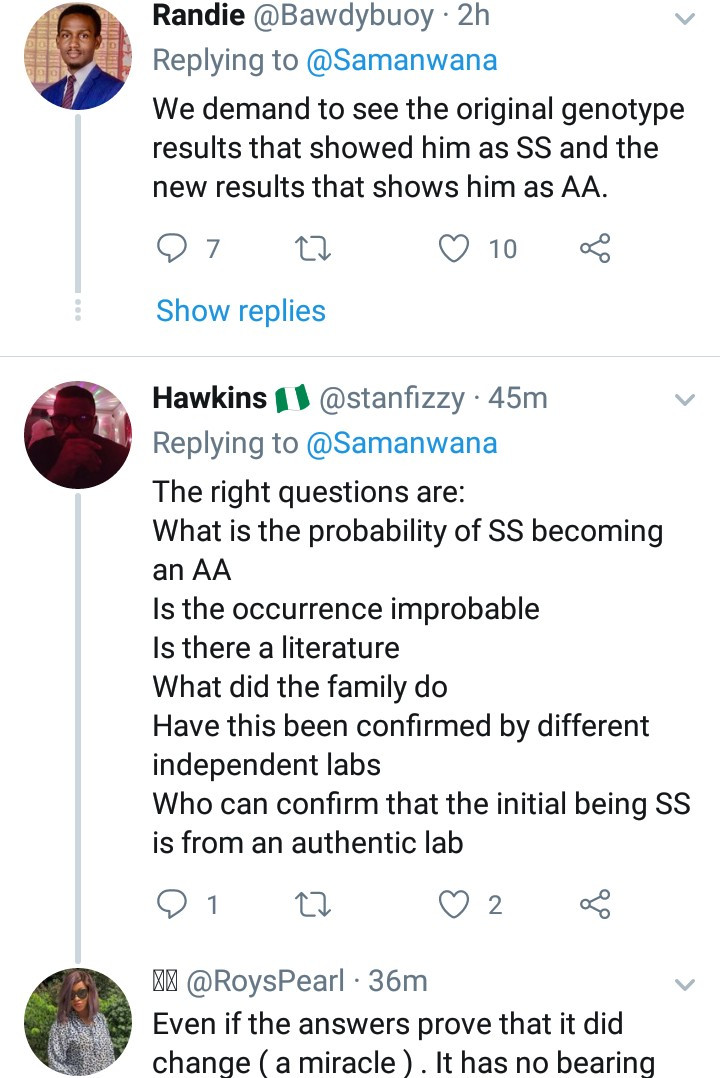Open options chevron on Hawkins' tweet
720x1078 pixels.
pos(685,400)
